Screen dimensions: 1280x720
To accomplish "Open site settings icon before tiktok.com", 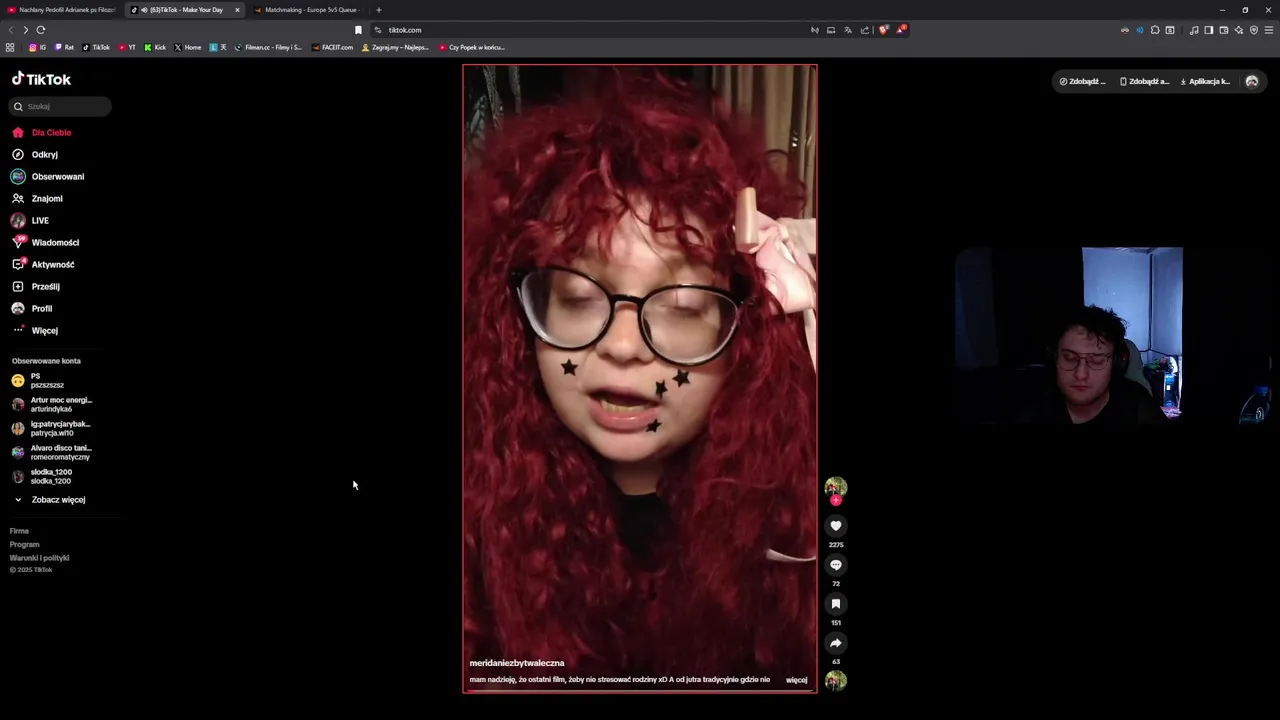I will coord(378,30).
